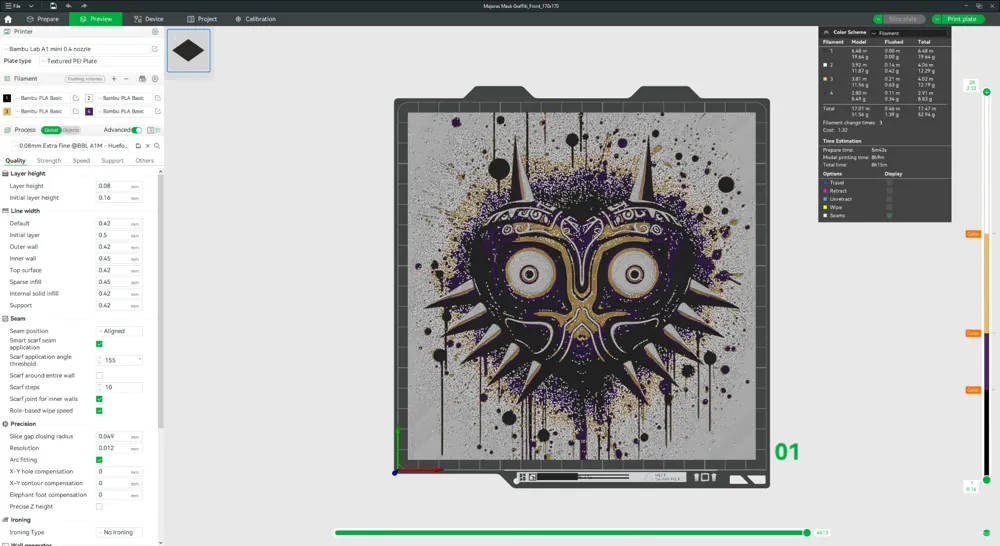Switch to the Preview tab
Screen dimensions: 1000x546
tap(96, 19)
